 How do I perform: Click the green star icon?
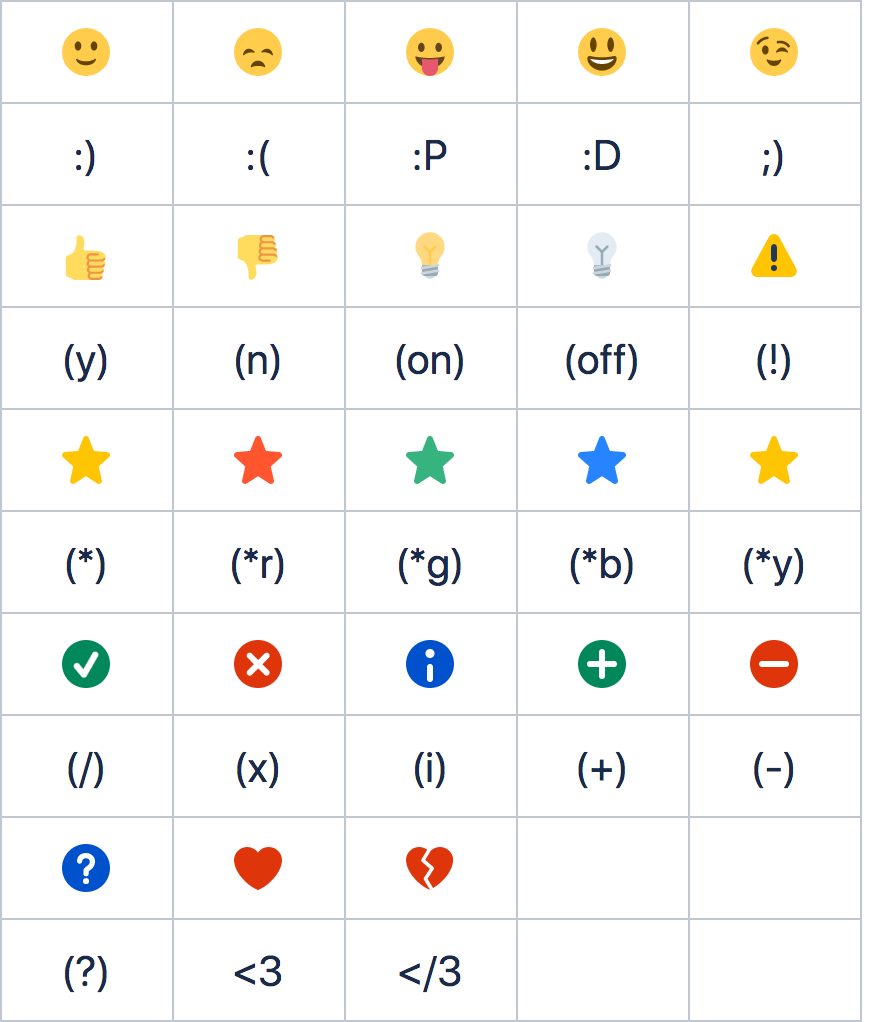point(430,461)
